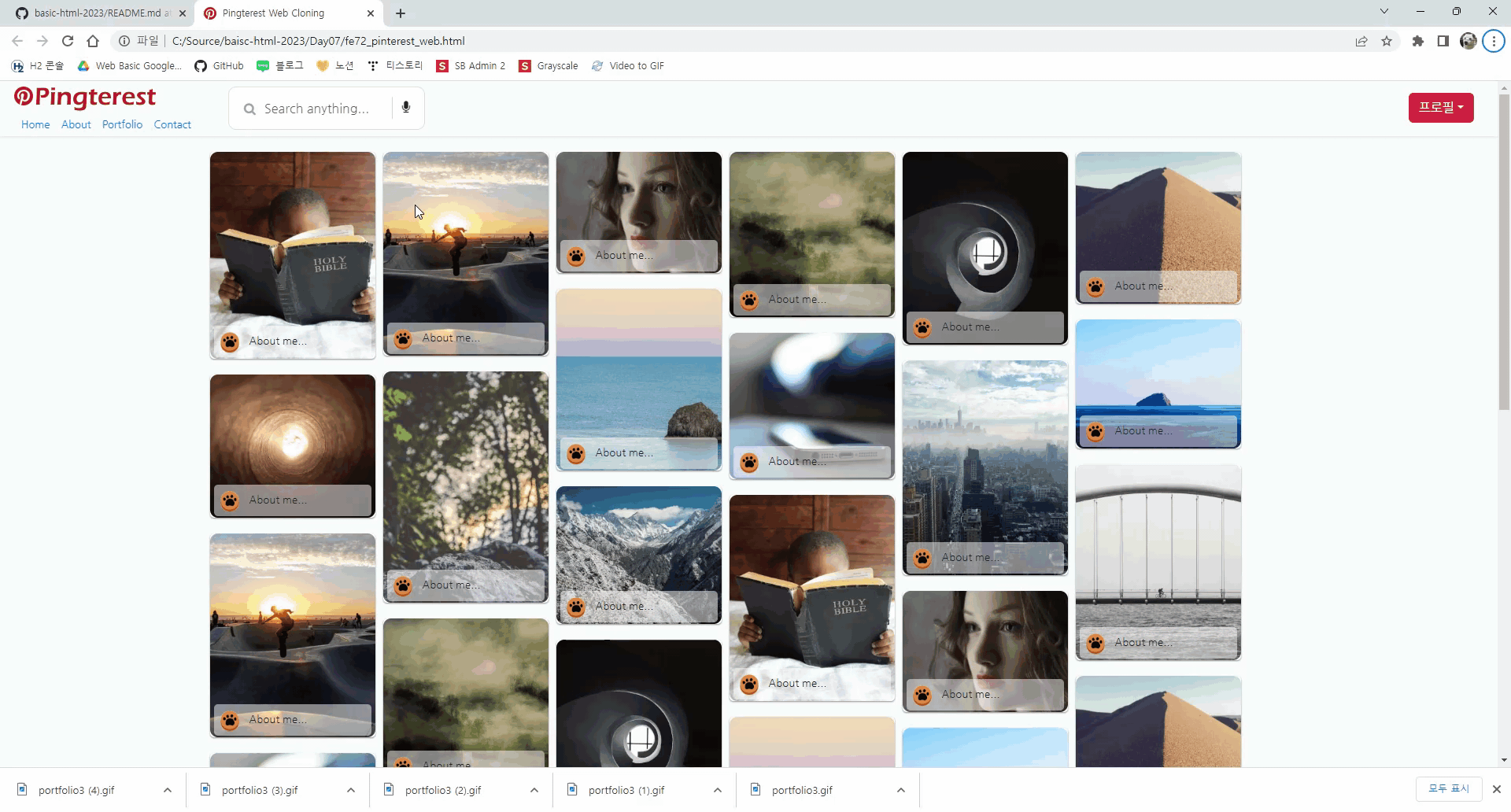Open the snowy mountains photo card
The height and width of the screenshot is (812, 1511).
point(639,555)
